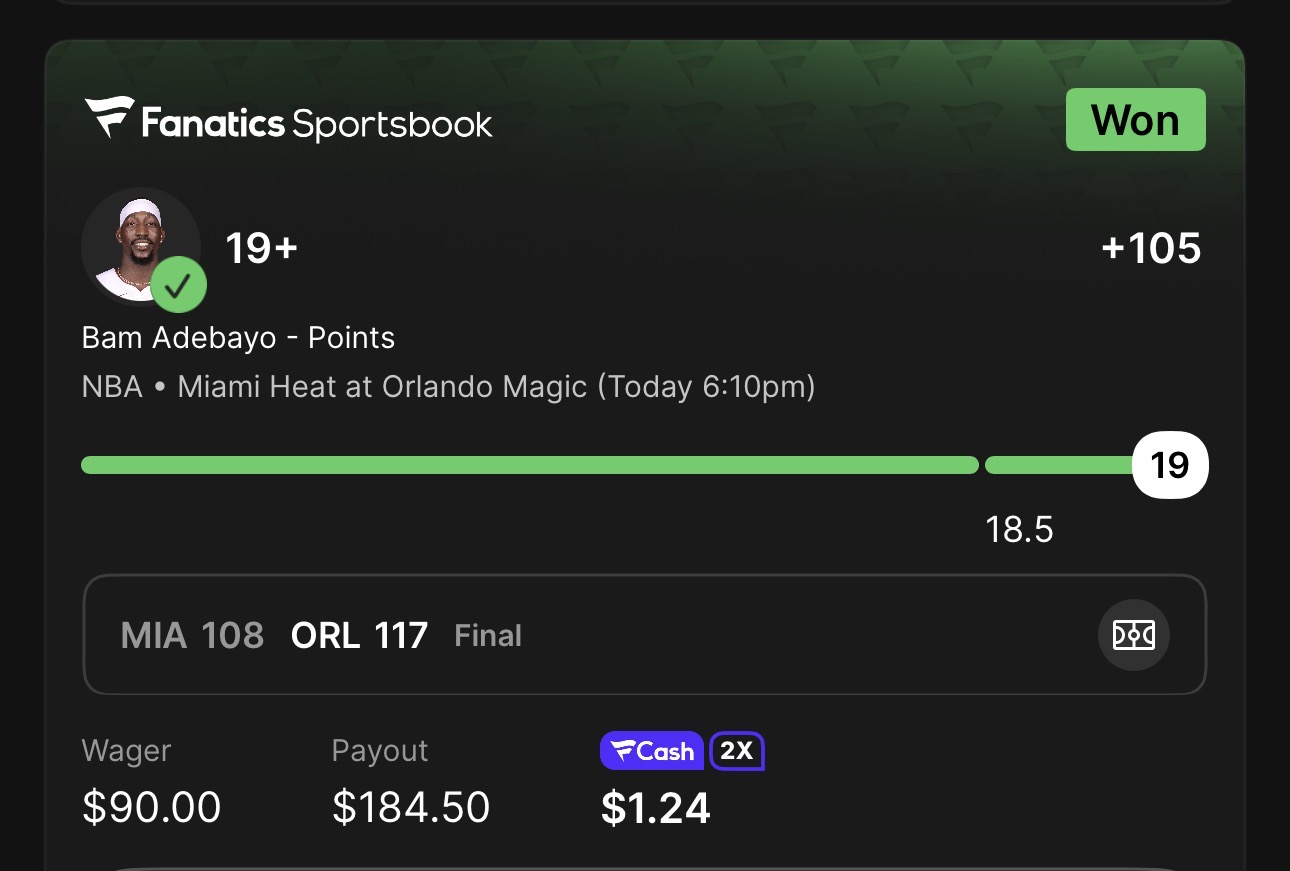The image size is (1290, 871).
Task: Open Bam Adebayo - Points prop title
Action: click(238, 338)
